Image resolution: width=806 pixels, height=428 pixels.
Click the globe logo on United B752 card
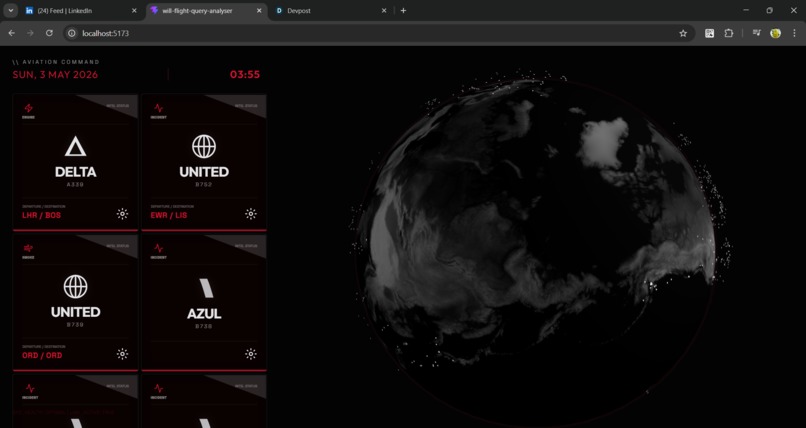point(204,146)
